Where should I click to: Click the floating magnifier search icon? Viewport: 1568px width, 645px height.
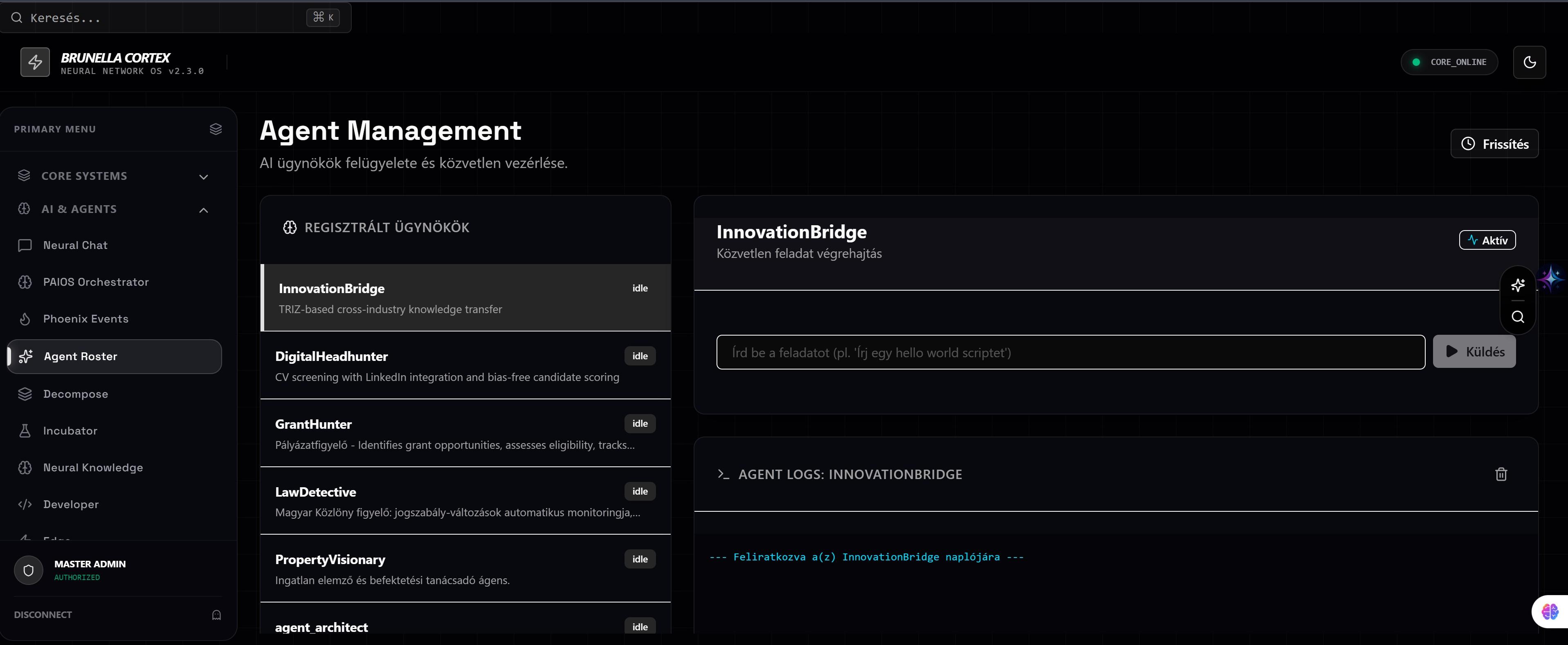point(1517,317)
